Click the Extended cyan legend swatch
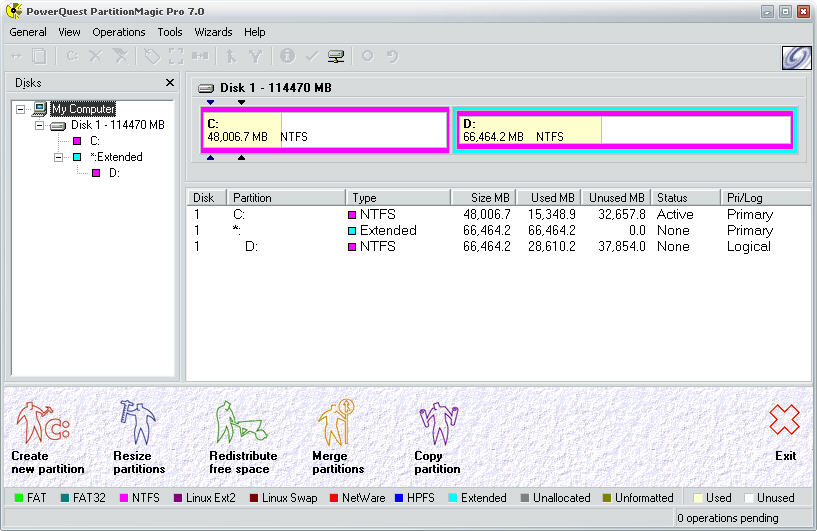The width and height of the screenshot is (817, 531). 453,498
